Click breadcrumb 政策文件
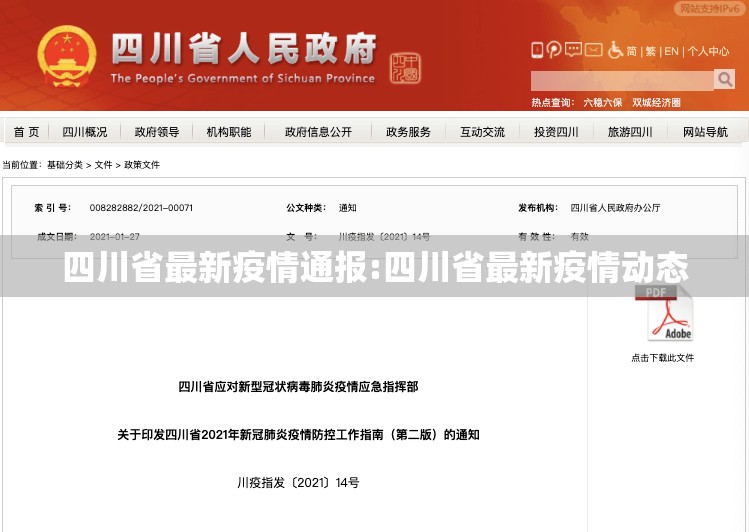This screenshot has width=749, height=532. coord(142,165)
